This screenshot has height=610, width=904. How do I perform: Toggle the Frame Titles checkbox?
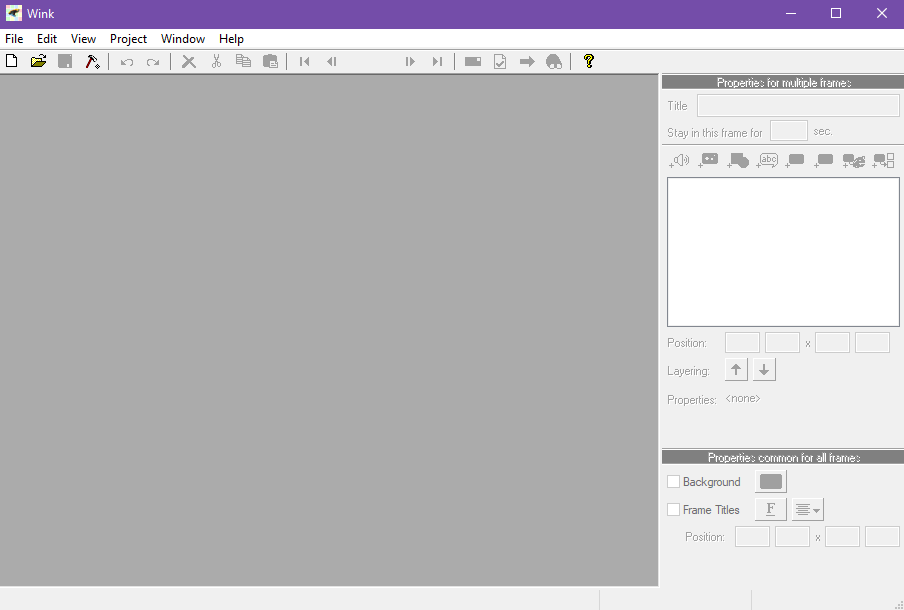673,510
